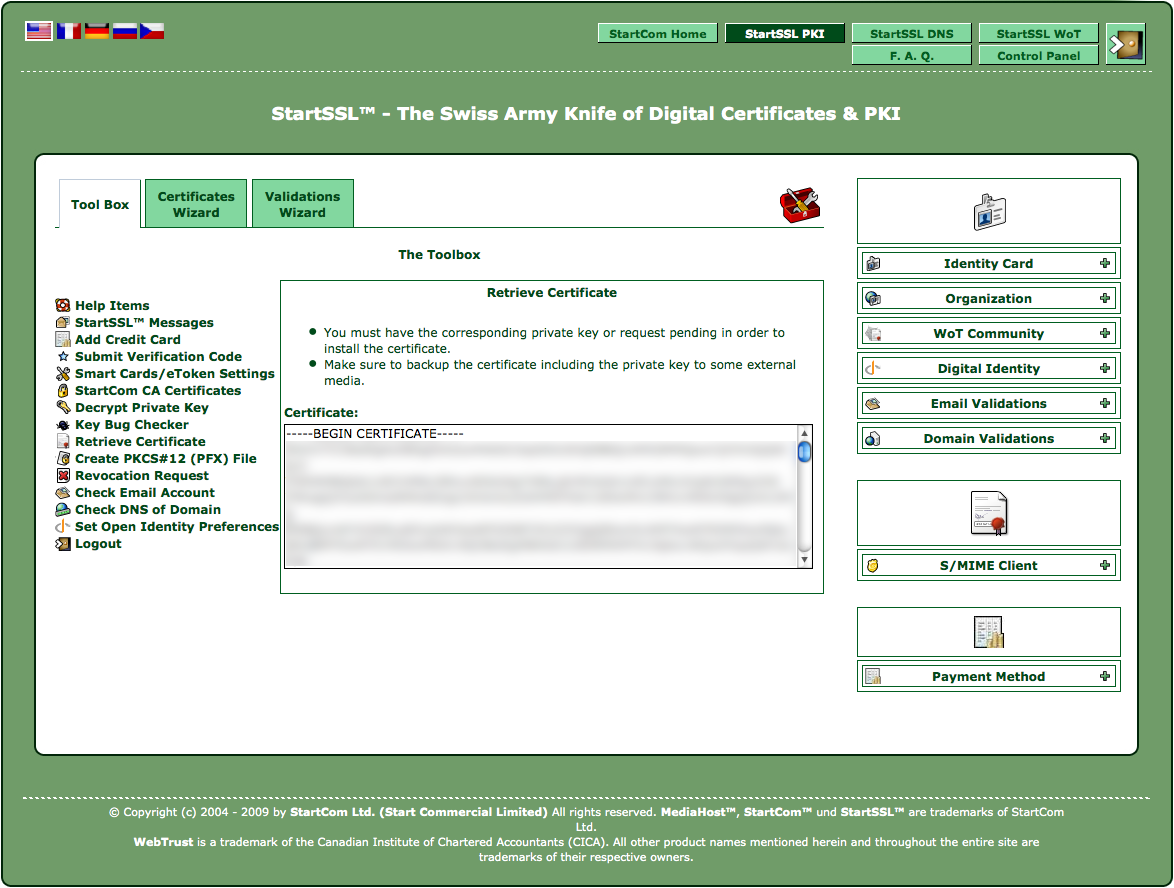Click the identity badge icon
The height and width of the screenshot is (888, 1174).
[989, 212]
